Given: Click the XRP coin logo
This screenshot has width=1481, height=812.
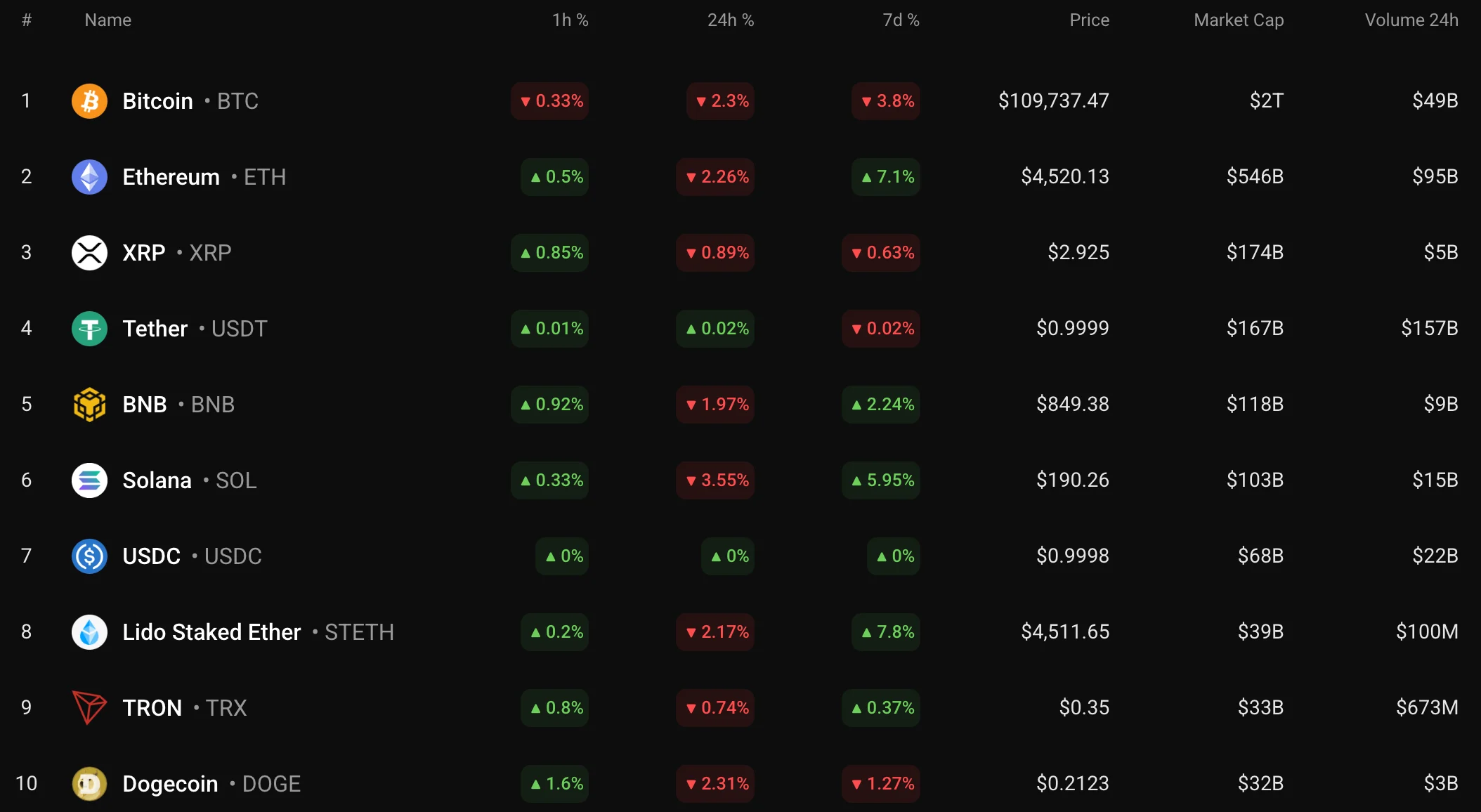Looking at the screenshot, I should click(x=89, y=253).
